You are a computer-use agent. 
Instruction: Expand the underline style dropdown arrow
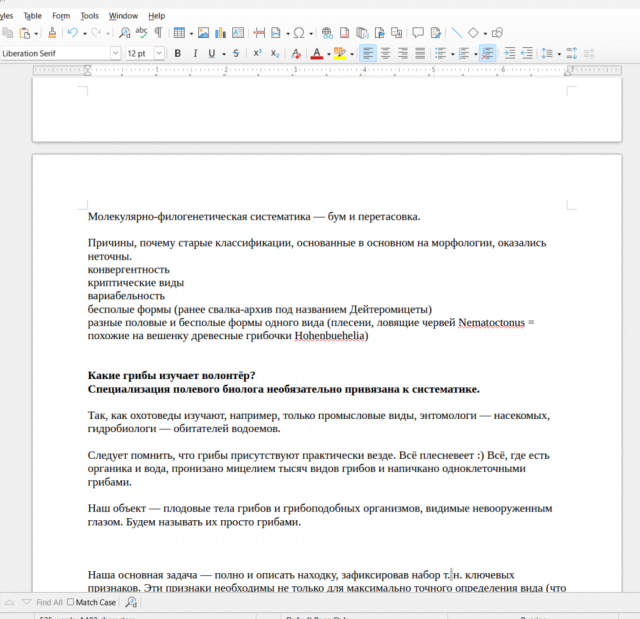(224, 54)
